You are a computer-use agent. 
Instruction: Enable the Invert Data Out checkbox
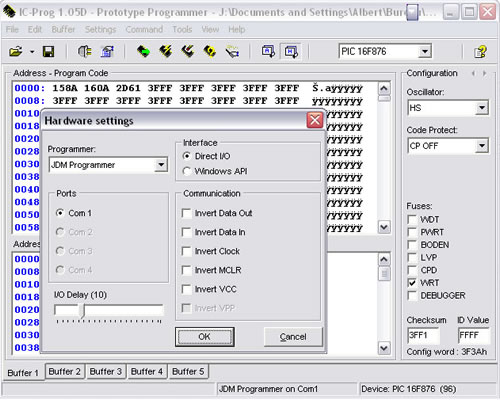[186, 213]
